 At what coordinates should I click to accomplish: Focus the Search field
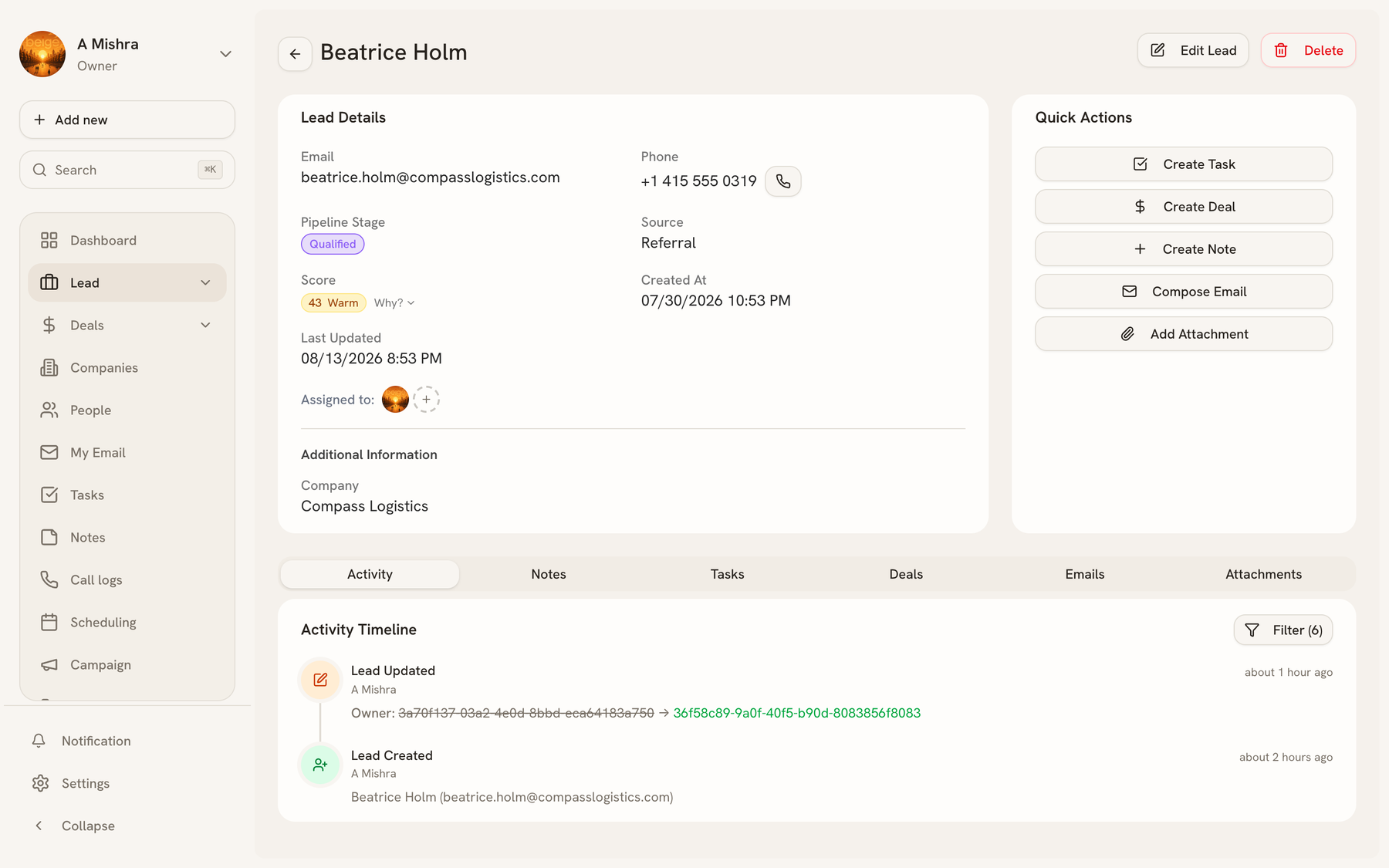tap(127, 170)
